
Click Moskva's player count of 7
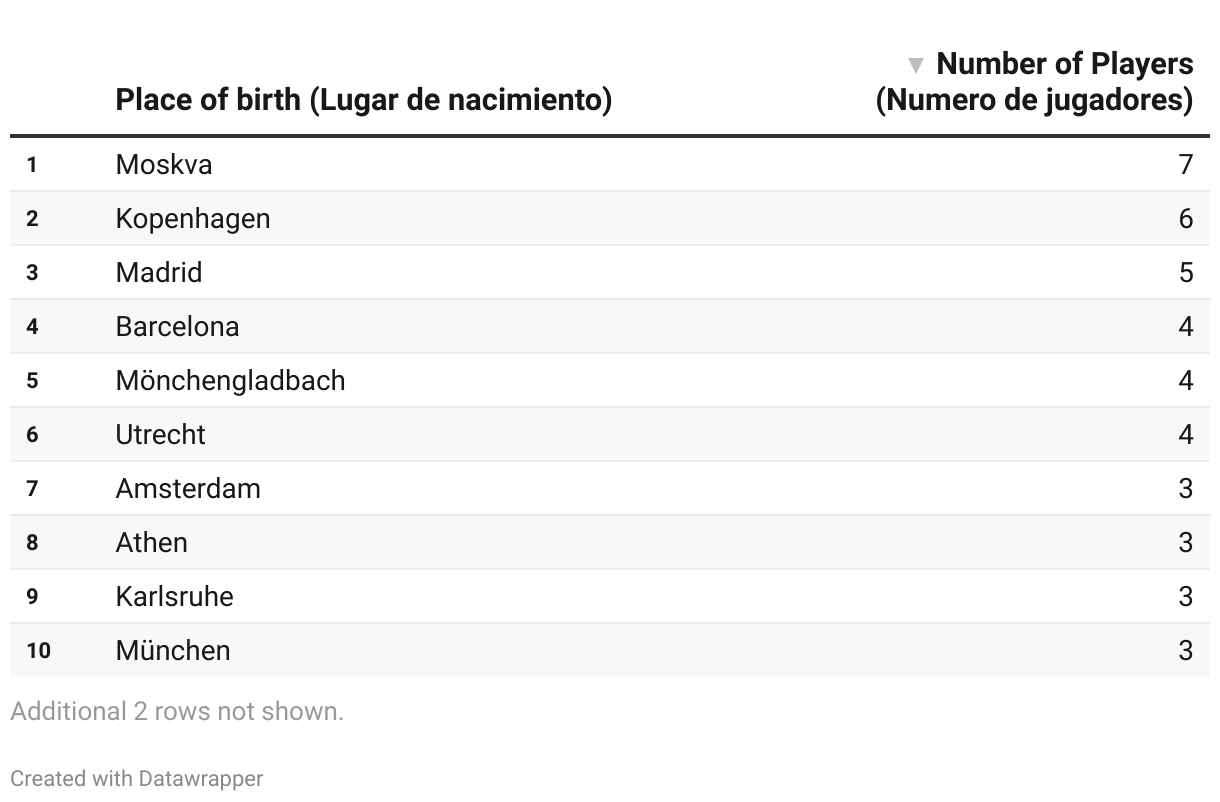point(1185,164)
